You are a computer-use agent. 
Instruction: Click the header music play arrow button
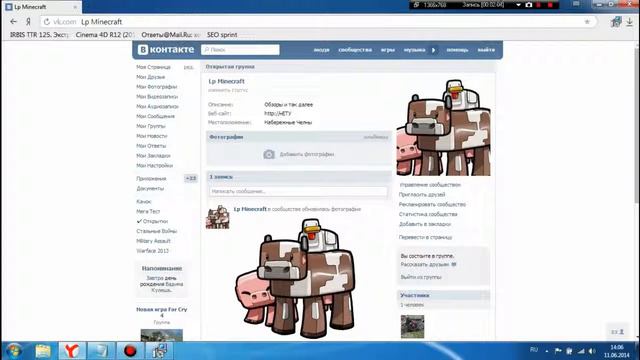pos(433,50)
